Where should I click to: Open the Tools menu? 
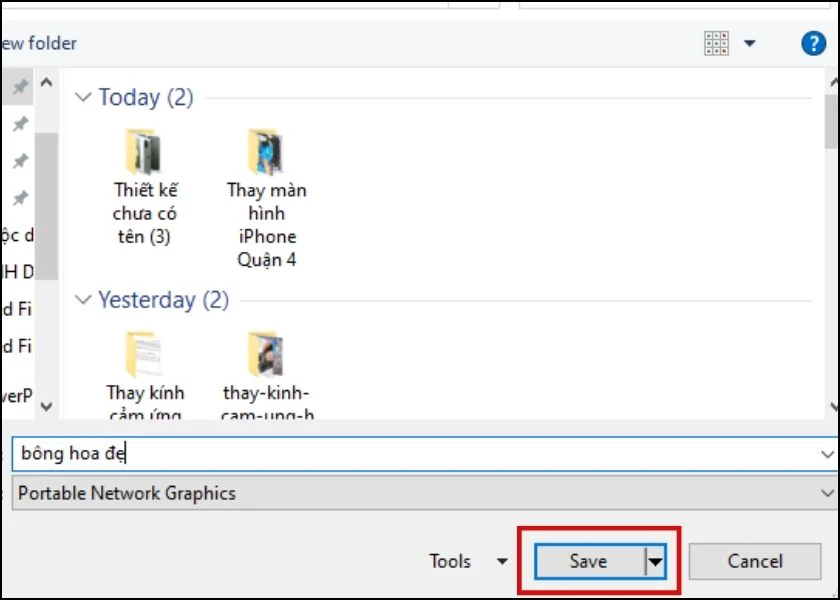[x=468, y=561]
